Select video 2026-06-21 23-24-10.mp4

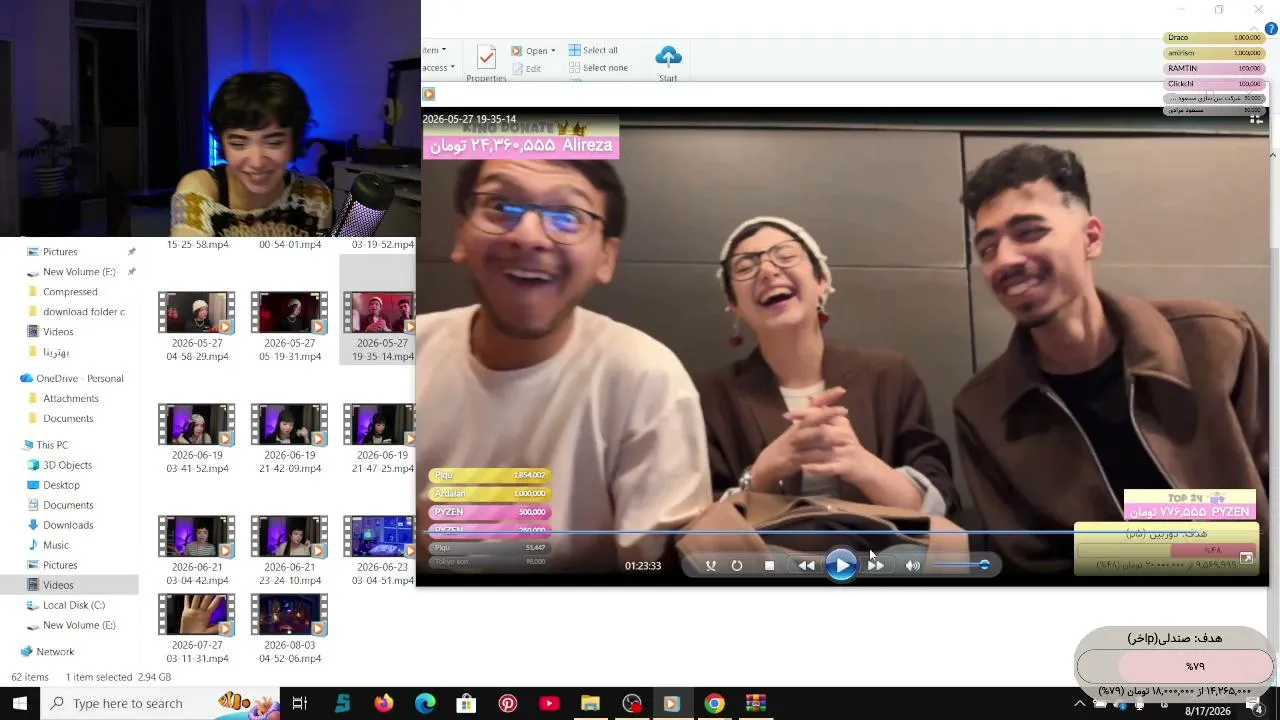(x=290, y=551)
